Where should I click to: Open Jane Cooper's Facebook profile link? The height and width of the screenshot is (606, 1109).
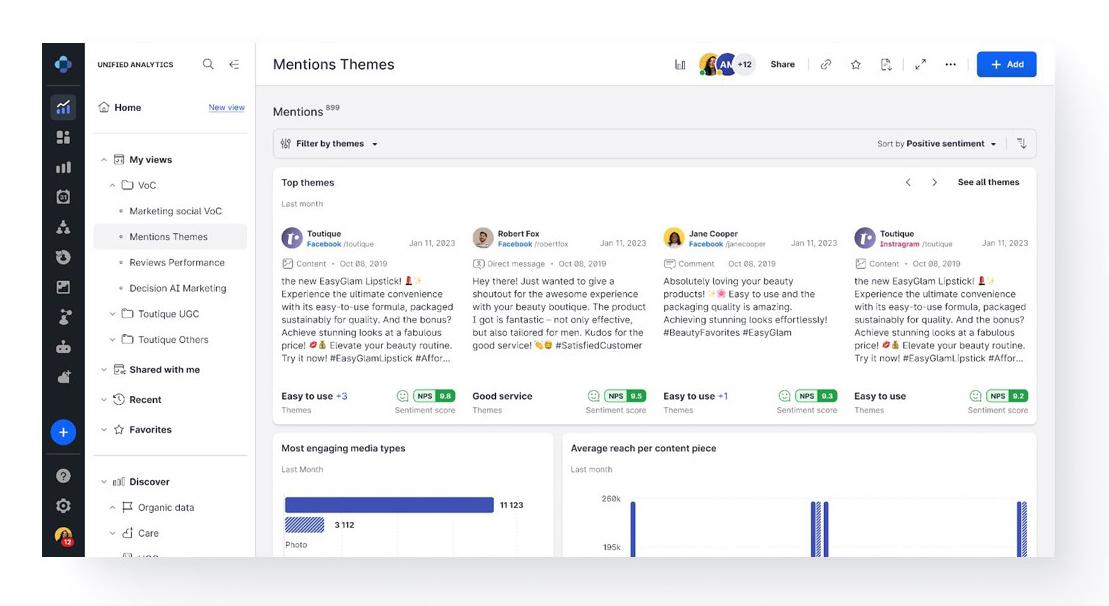pos(706,244)
